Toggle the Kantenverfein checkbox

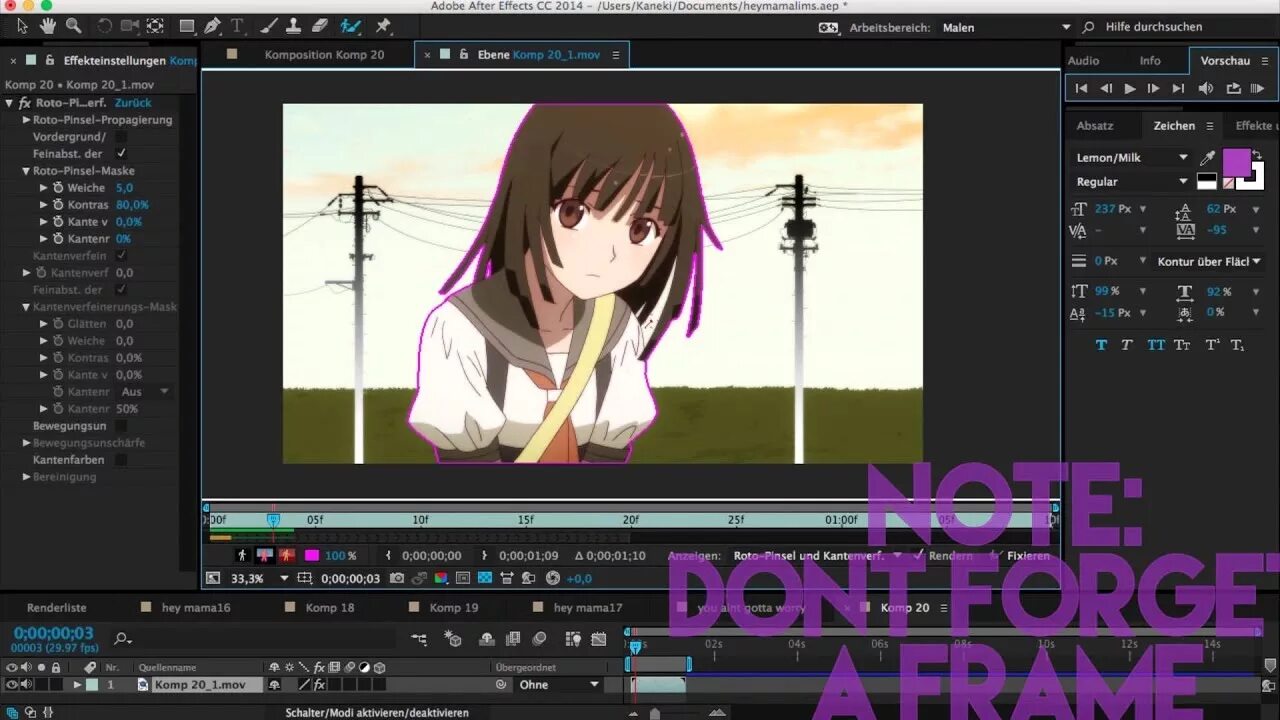pyautogui.click(x=121, y=255)
